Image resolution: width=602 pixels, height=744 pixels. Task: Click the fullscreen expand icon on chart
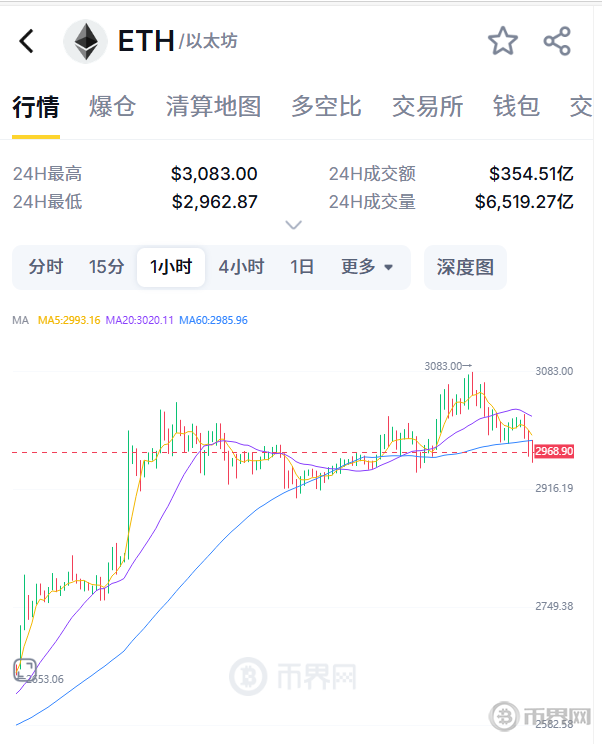point(25,670)
